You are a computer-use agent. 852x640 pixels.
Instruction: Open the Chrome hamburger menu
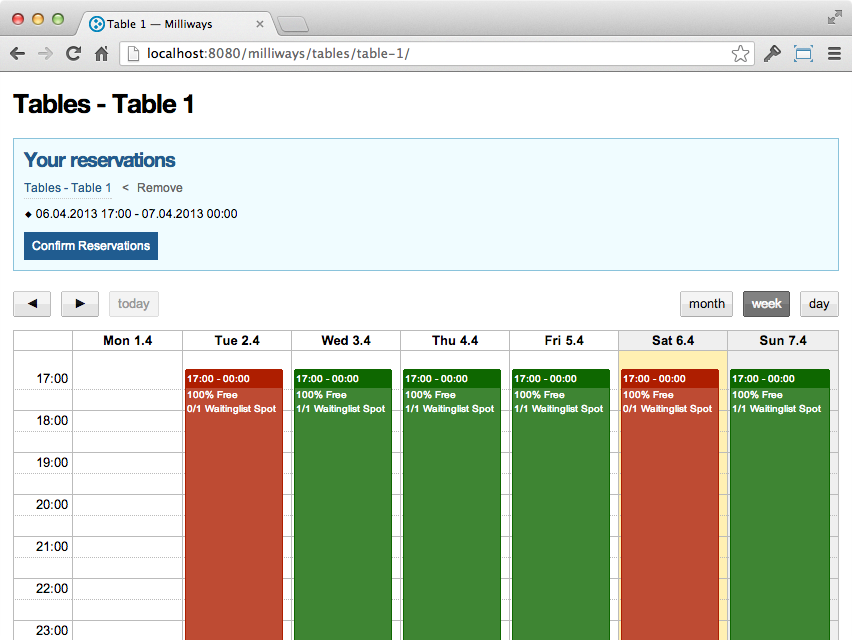[834, 53]
